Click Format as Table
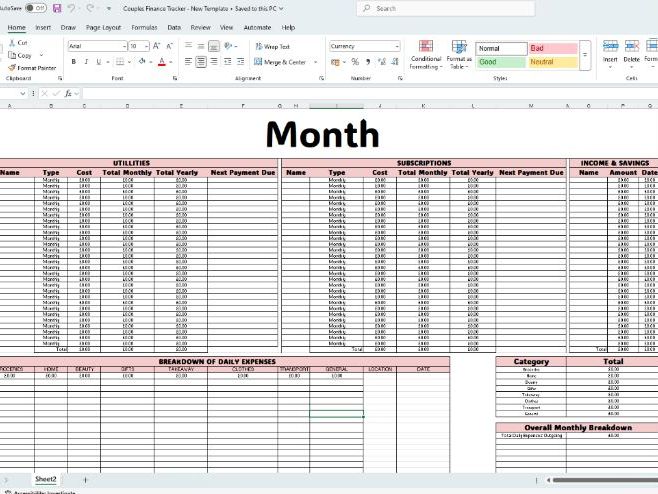The image size is (658, 494). coord(459,55)
